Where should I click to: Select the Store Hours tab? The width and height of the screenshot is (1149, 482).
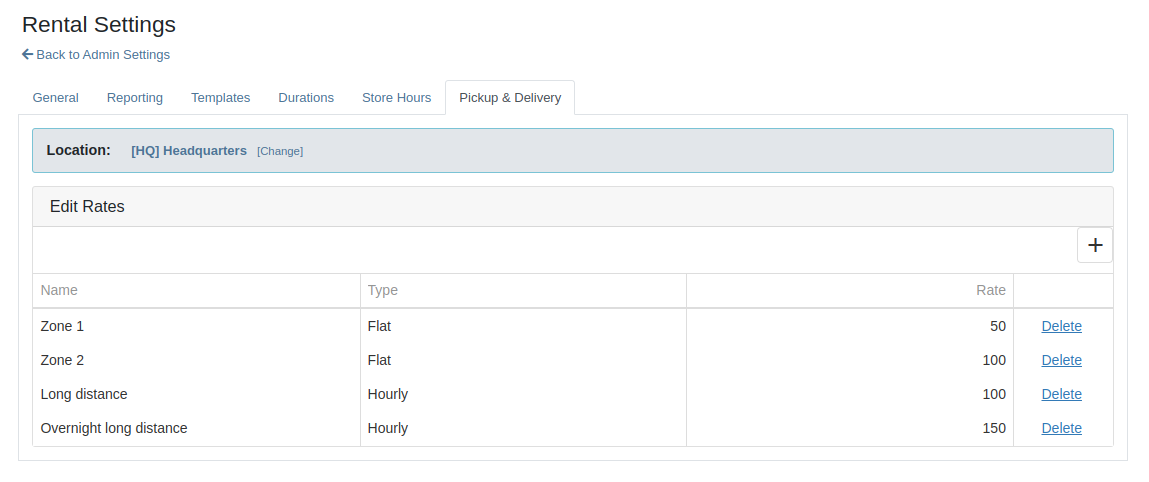point(396,97)
